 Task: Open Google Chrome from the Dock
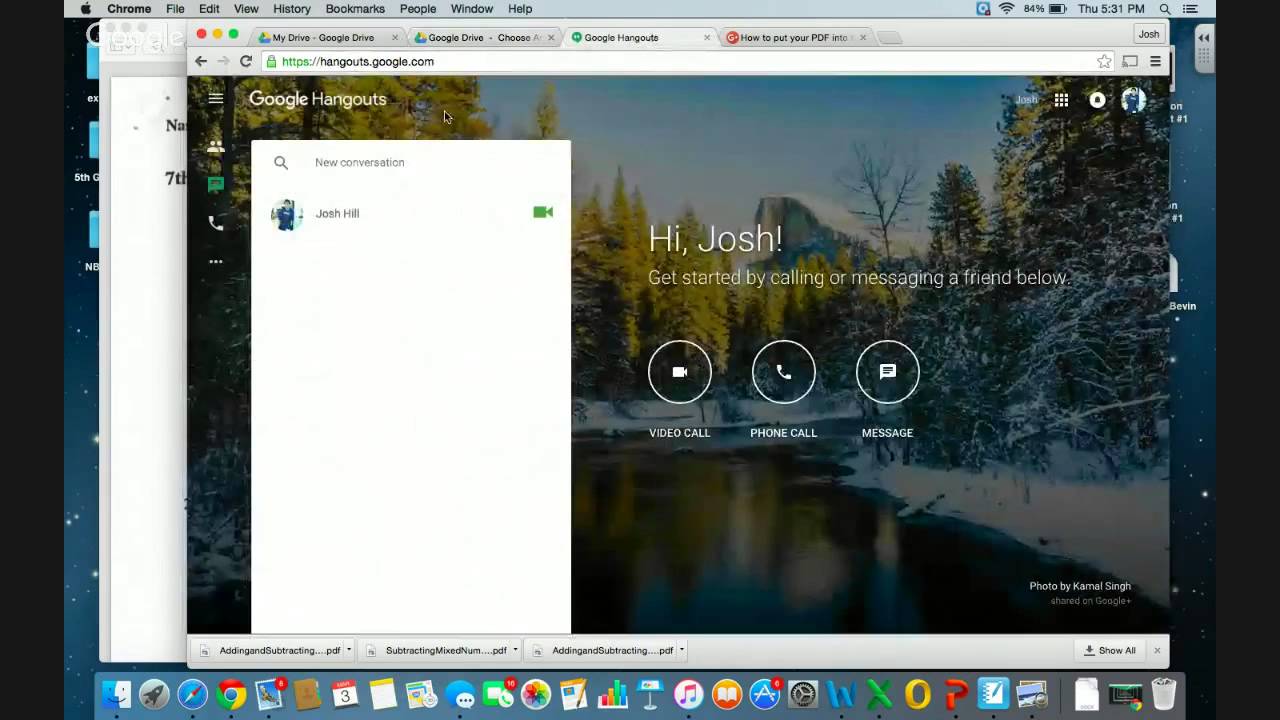[x=231, y=694]
